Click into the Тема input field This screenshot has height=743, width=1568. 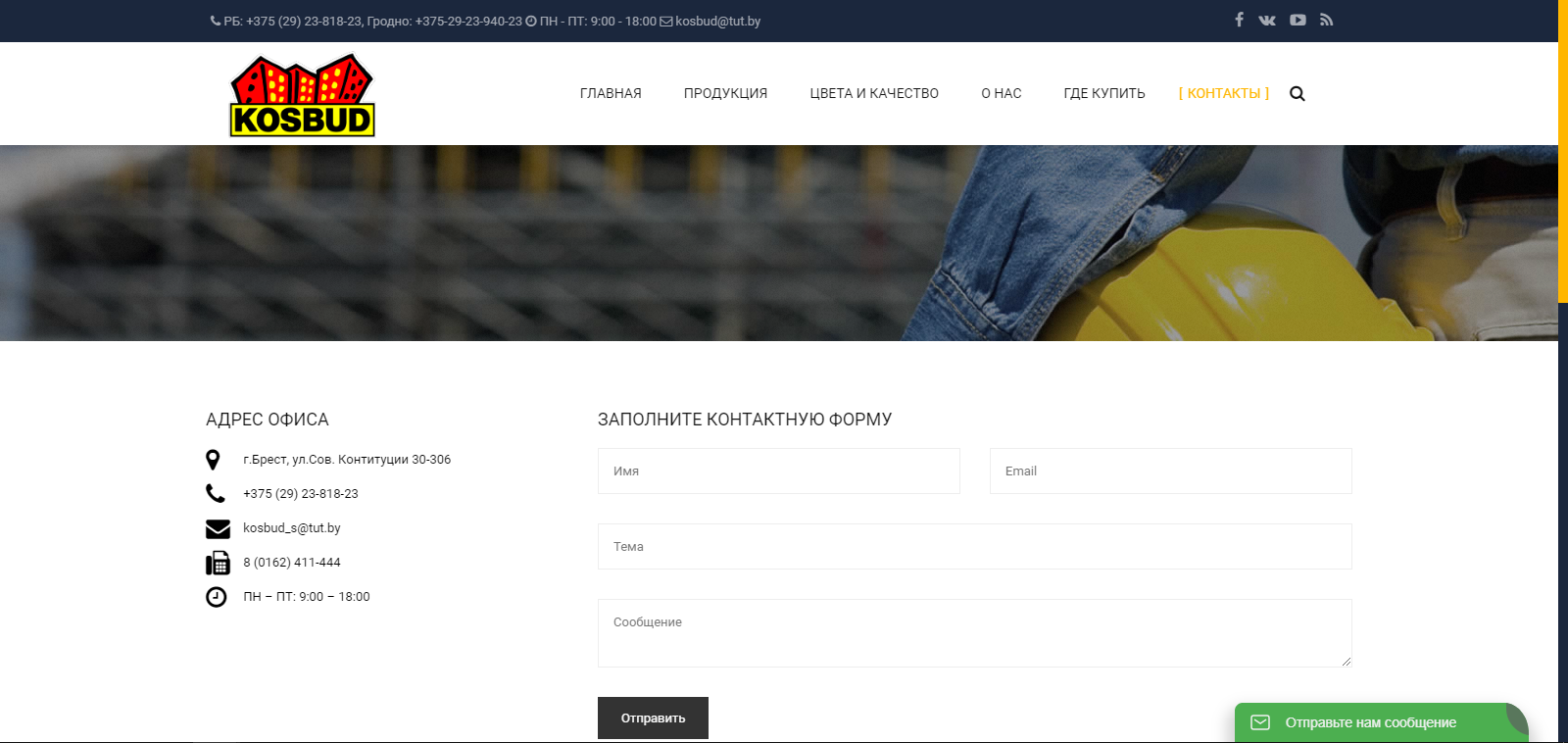975,546
